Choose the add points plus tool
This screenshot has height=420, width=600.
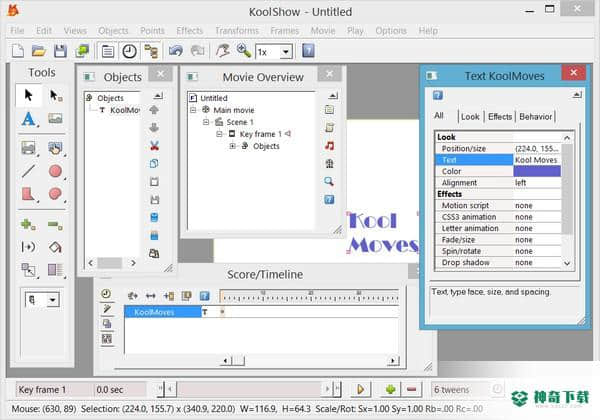pos(28,225)
